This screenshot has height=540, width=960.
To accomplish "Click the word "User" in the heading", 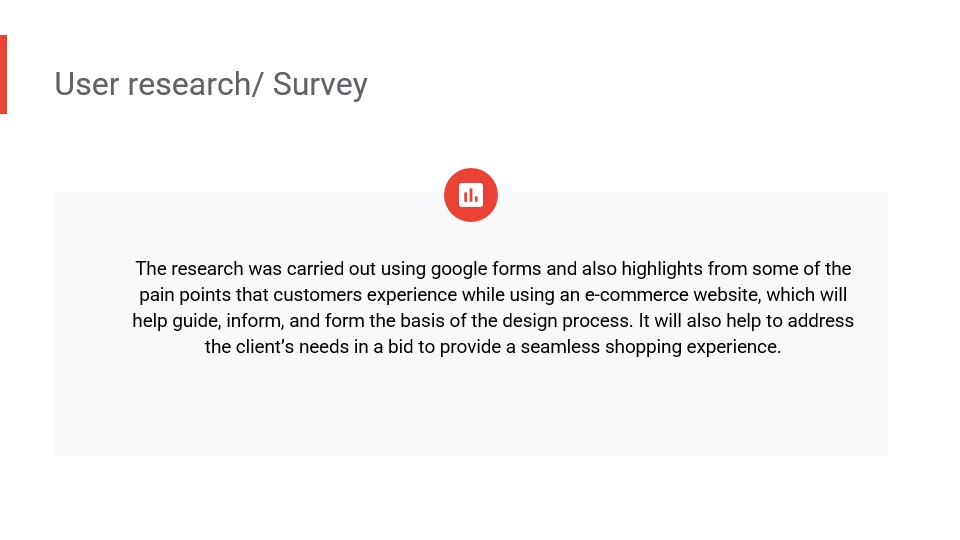I will 87,84.
